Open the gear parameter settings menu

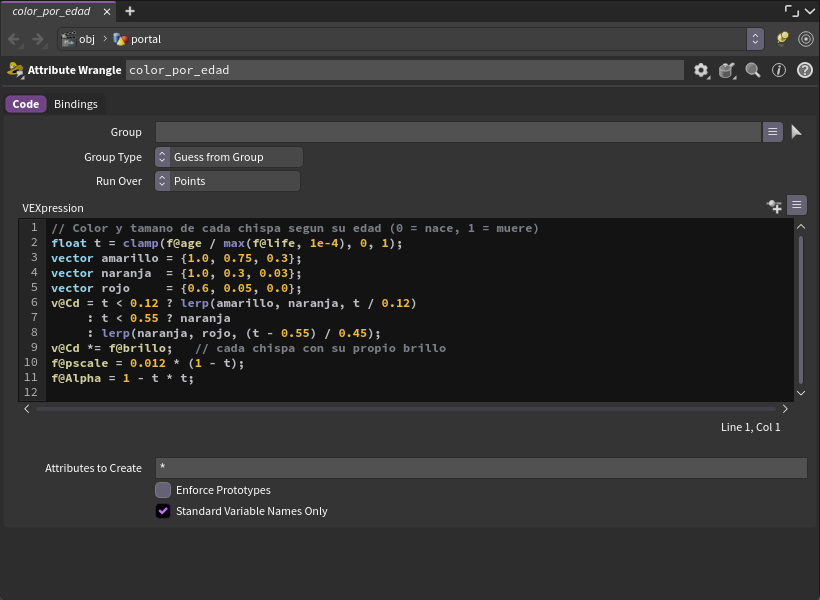click(x=701, y=70)
